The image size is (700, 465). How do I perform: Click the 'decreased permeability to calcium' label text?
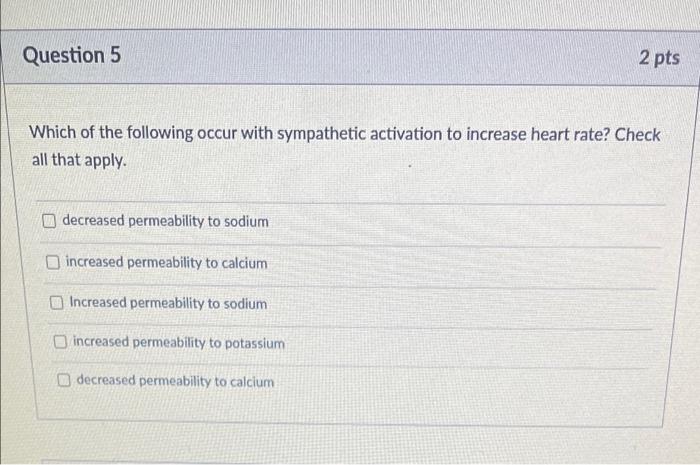coord(175,381)
